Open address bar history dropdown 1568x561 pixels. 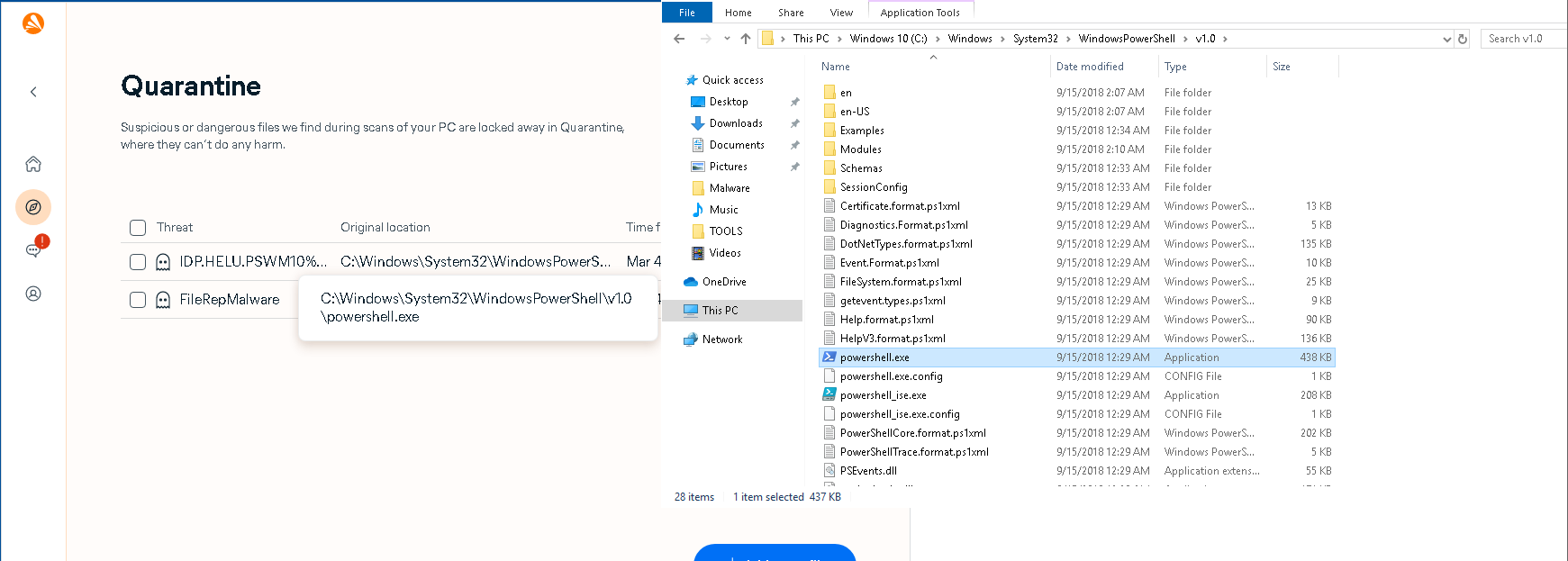1446,39
